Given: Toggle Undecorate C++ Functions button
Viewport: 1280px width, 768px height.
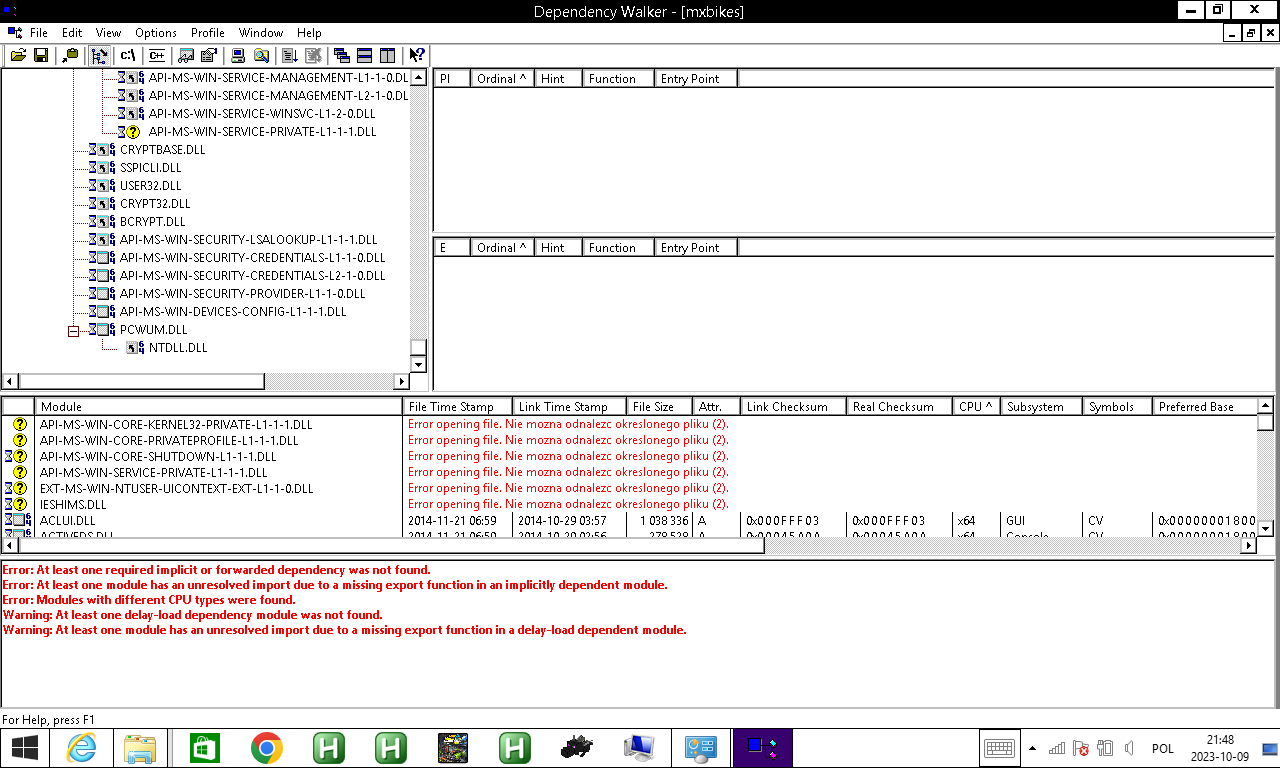Looking at the screenshot, I should tap(156, 55).
